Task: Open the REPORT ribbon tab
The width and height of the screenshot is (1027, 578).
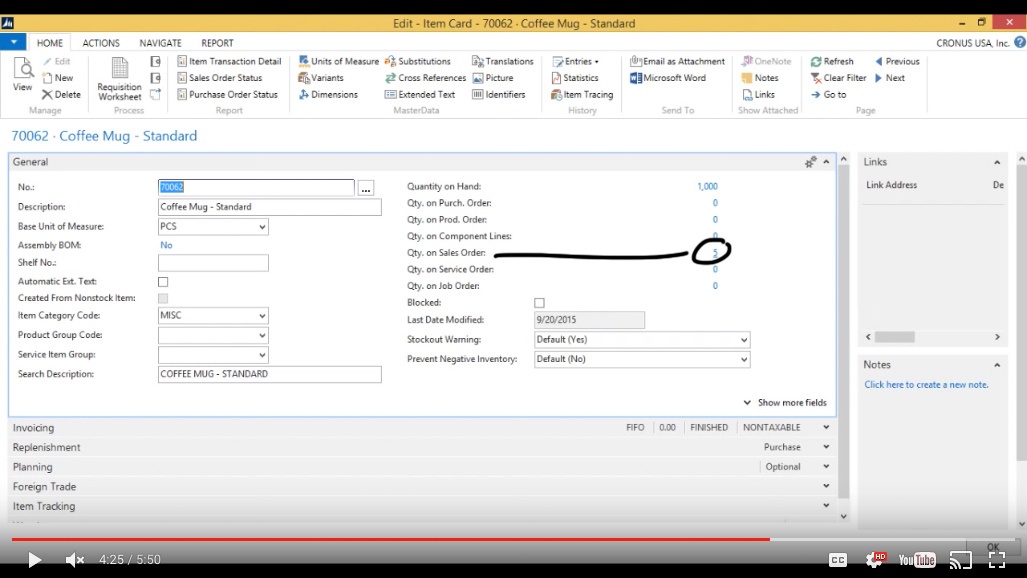Action: 216,42
